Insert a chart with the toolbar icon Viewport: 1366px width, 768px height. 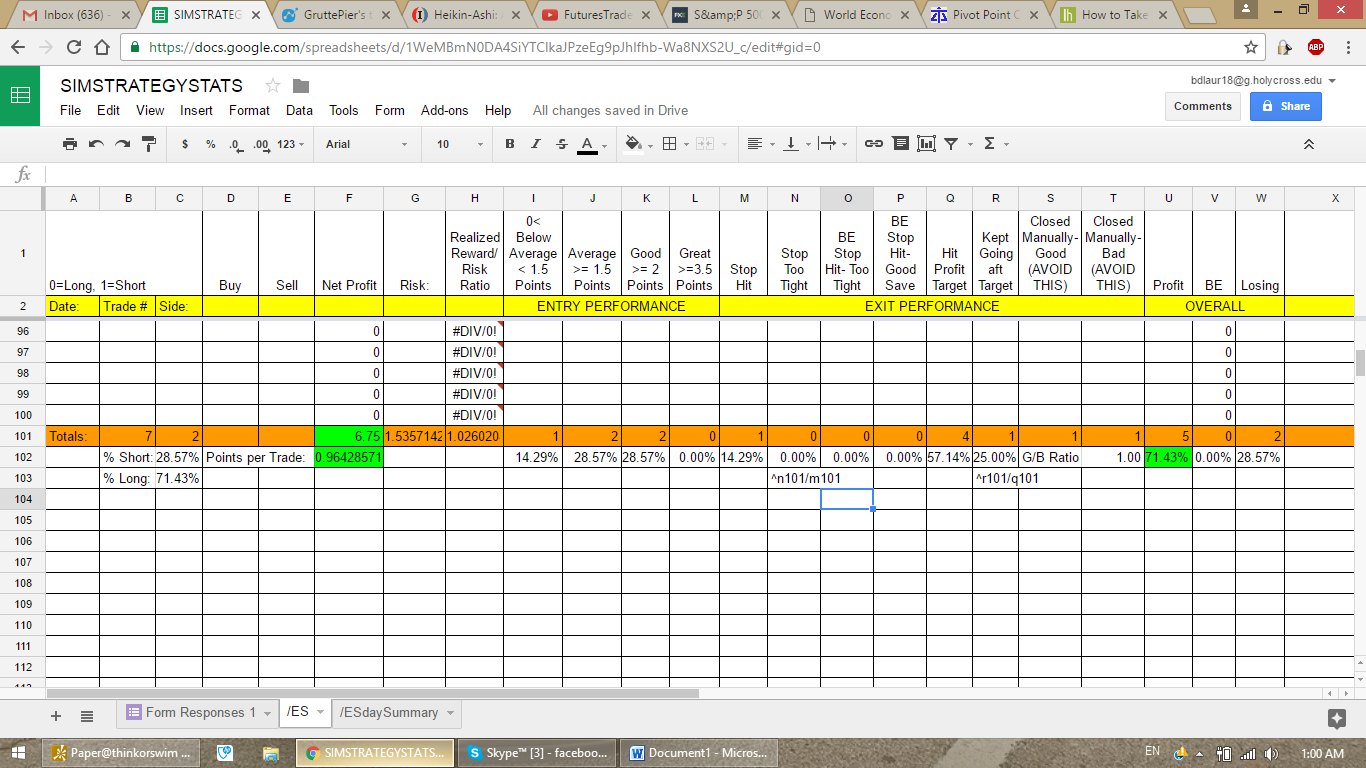[926, 144]
